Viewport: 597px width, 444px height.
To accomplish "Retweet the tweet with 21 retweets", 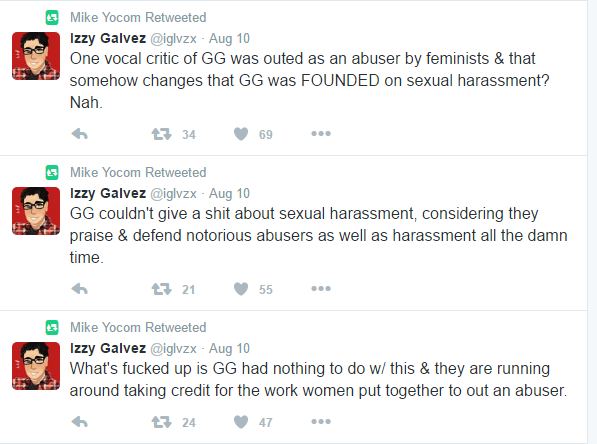I will pyautogui.click(x=161, y=289).
